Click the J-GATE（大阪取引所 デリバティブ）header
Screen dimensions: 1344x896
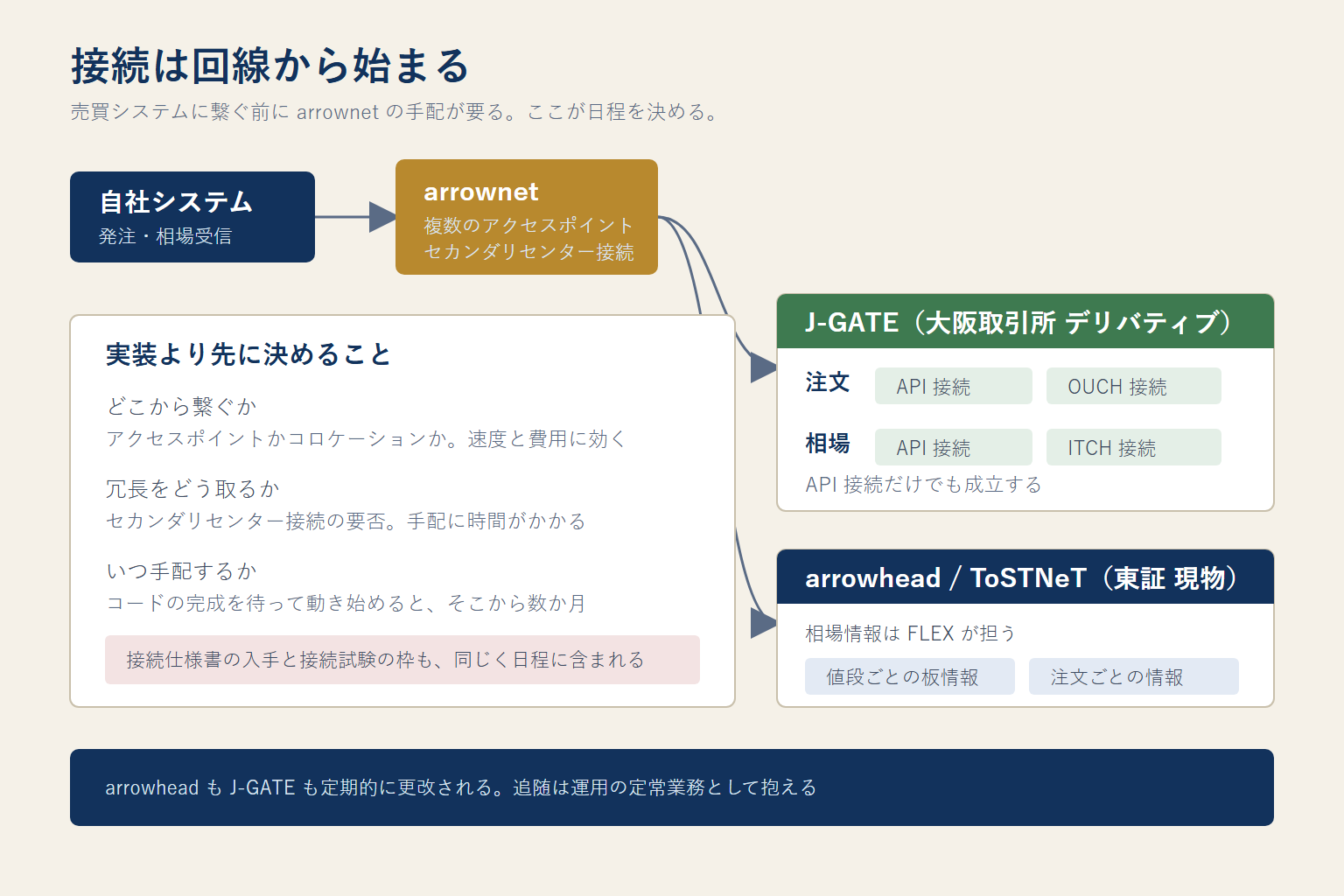point(1025,322)
